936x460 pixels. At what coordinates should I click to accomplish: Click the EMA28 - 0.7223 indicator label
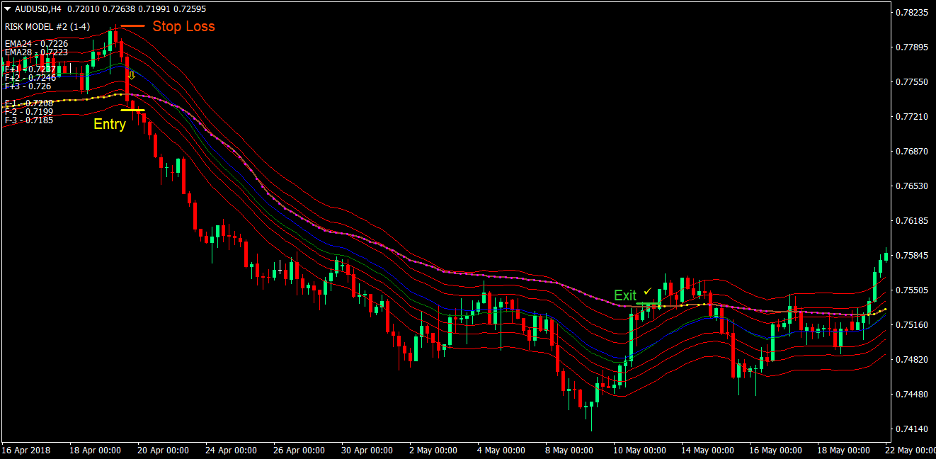(x=36, y=52)
